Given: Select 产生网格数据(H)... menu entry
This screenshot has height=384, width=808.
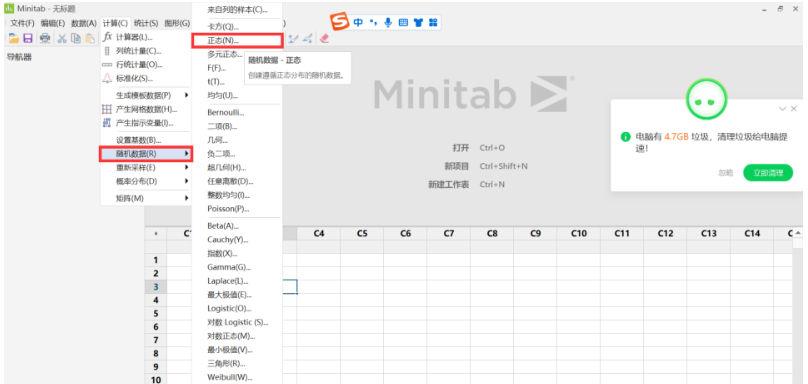Looking at the screenshot, I should coord(146,109).
